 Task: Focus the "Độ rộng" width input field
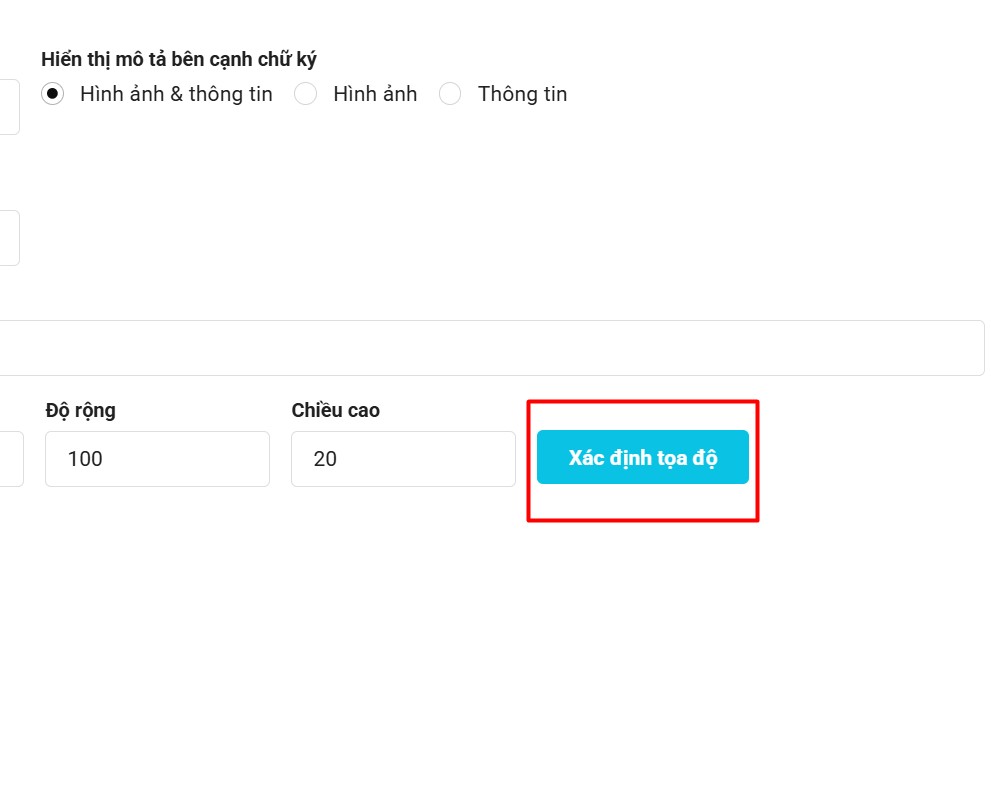point(157,459)
